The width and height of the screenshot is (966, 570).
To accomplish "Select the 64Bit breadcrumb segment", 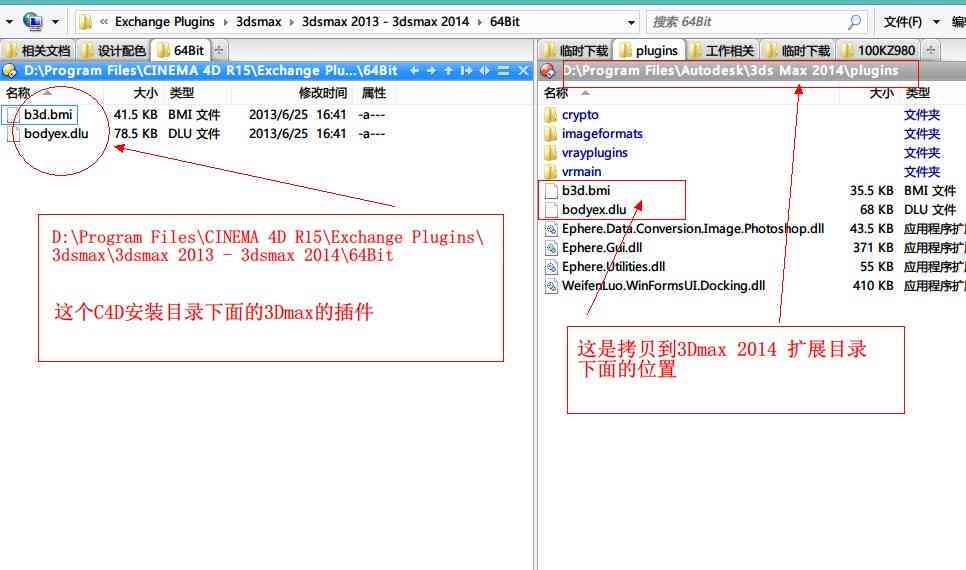I will pos(505,22).
